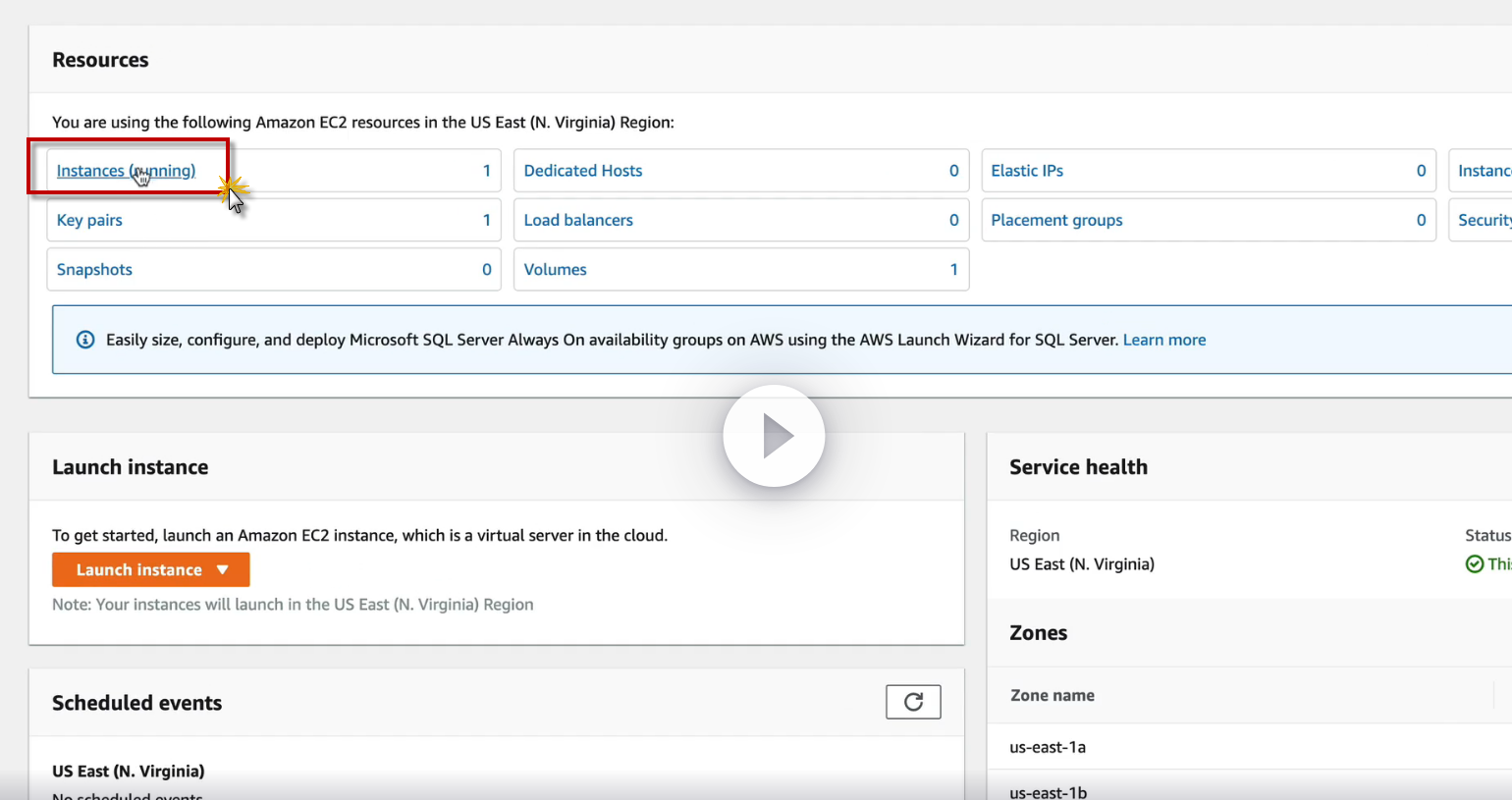Click the Launch instance orange button

(138, 569)
